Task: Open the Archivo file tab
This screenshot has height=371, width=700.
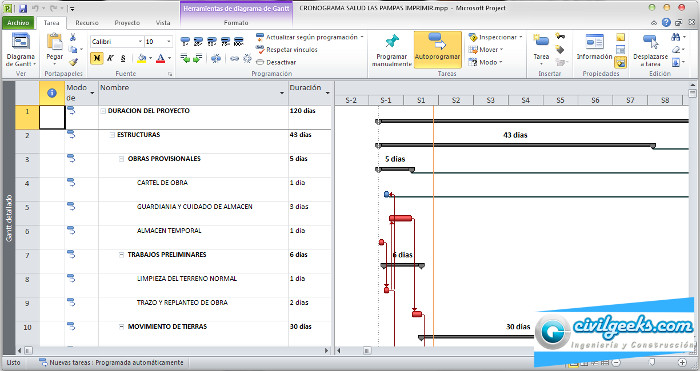Action: [x=18, y=23]
